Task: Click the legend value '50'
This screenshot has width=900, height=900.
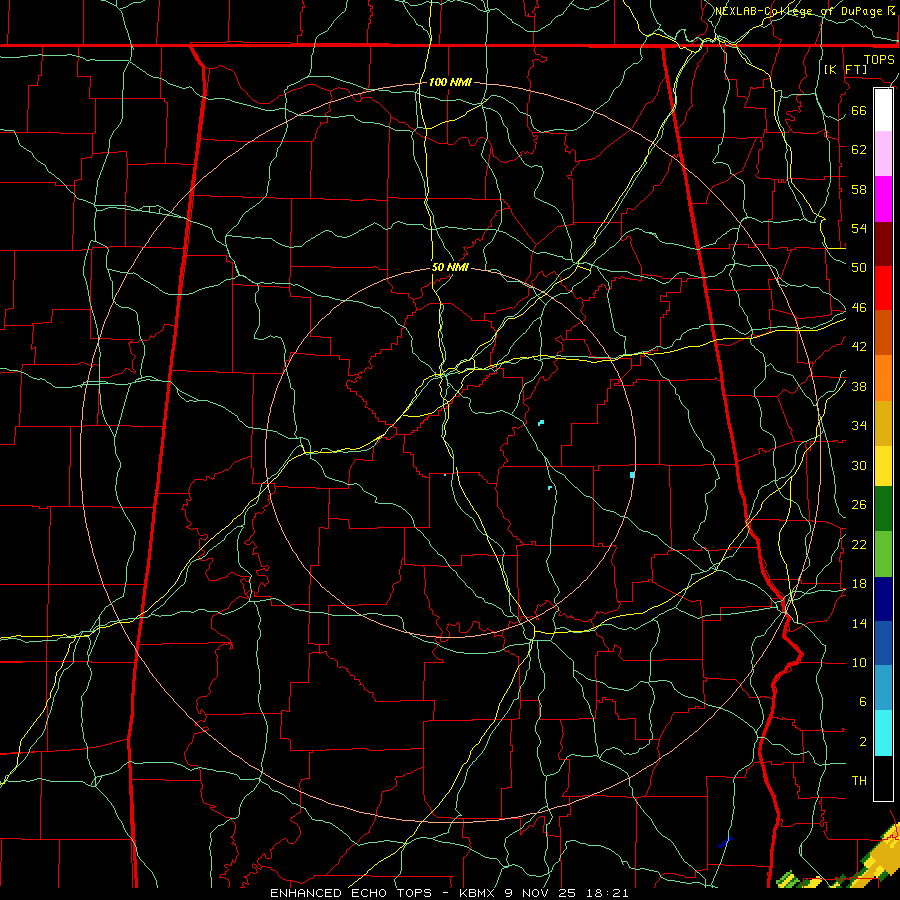Action: coord(859,267)
